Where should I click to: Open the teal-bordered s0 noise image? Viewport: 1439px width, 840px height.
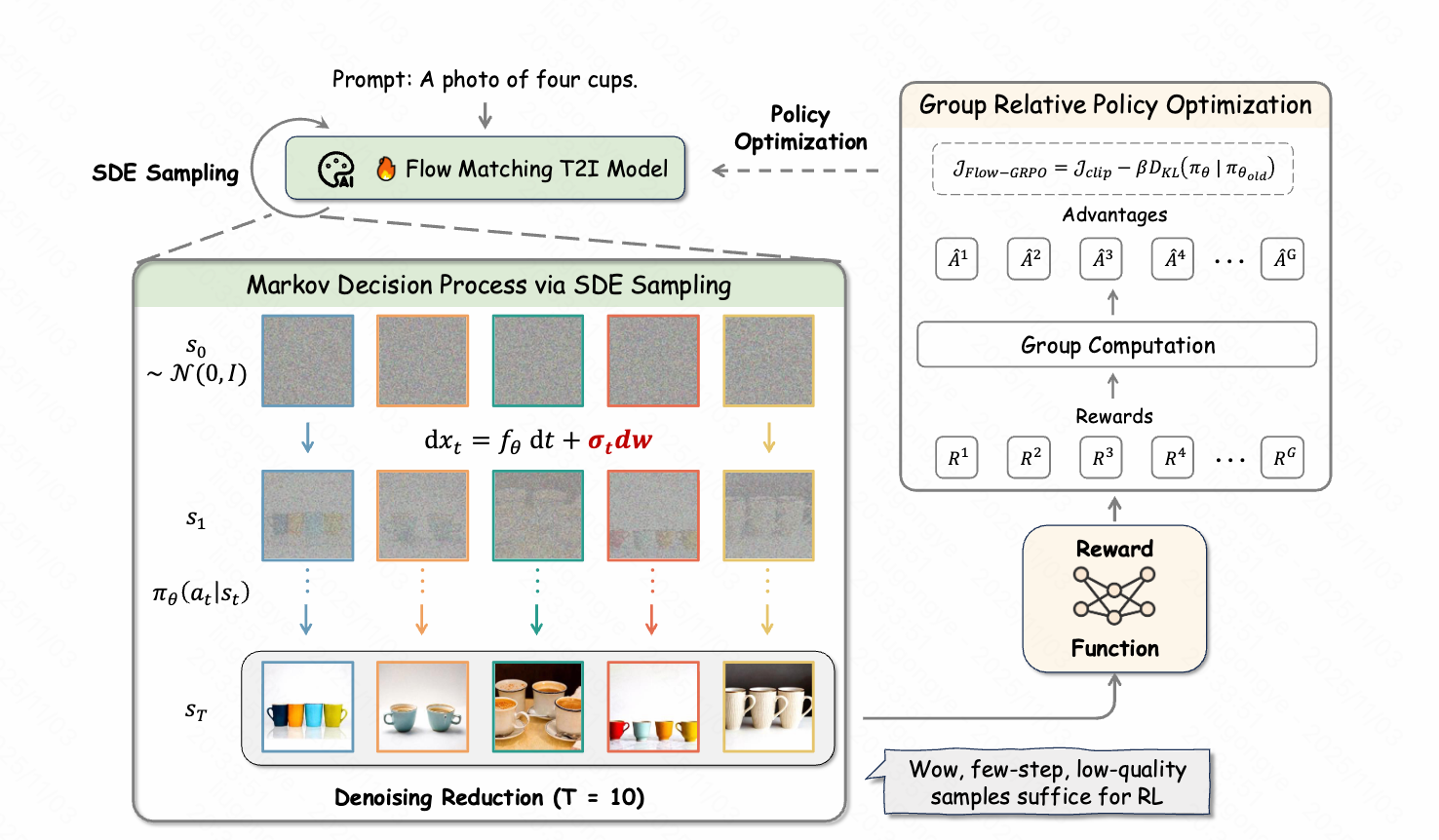[x=538, y=361]
